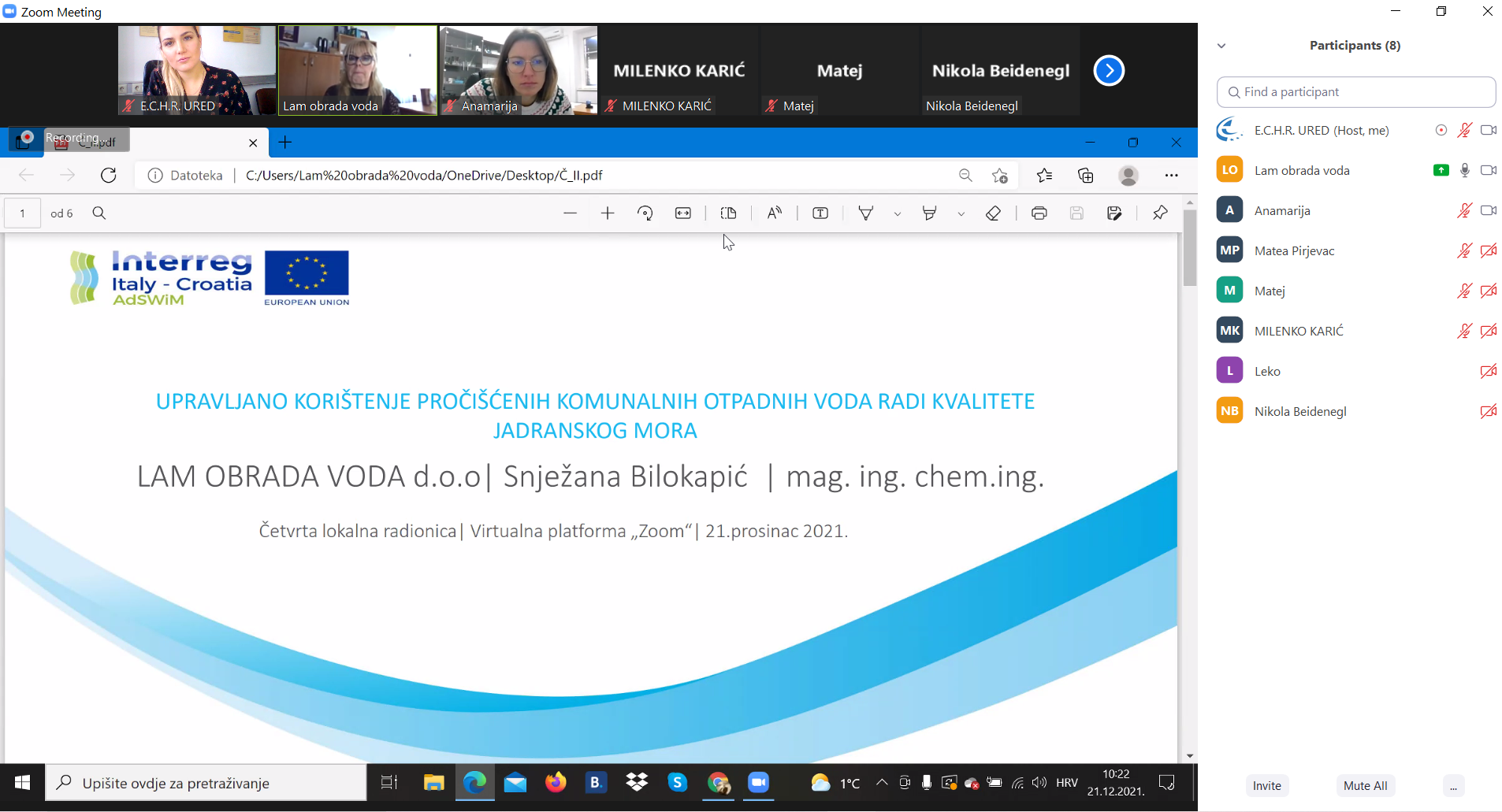Click the Print icon in PDF toolbar
The image size is (1502, 812).
[1039, 213]
